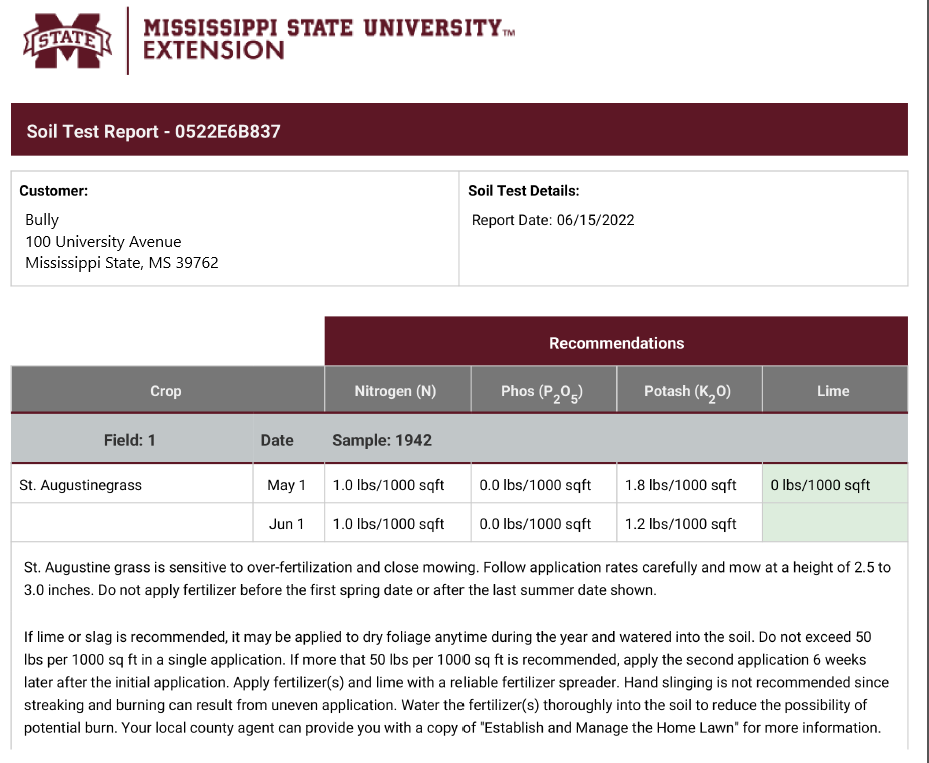Click the Recommendations table header
The width and height of the screenshot is (929, 763).
(x=616, y=342)
